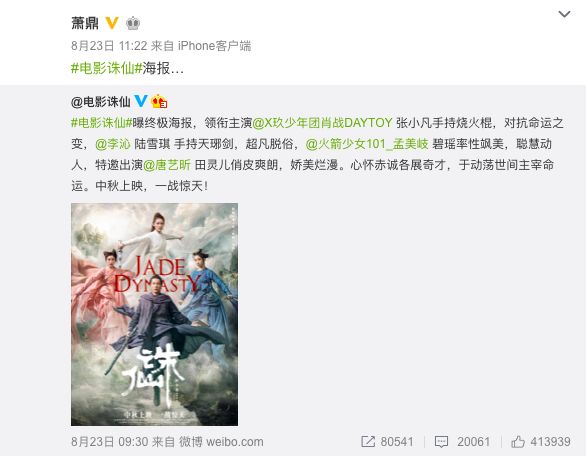The image size is (586, 456).
Task: Open the post options chevron menu
Action: 564,14
